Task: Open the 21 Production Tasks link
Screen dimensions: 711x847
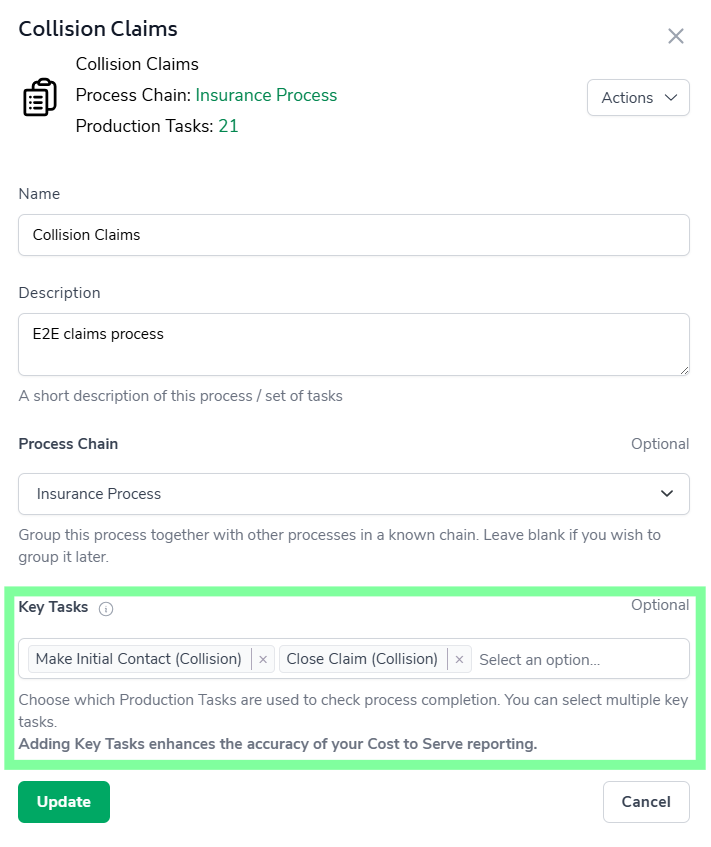Action: tap(228, 127)
